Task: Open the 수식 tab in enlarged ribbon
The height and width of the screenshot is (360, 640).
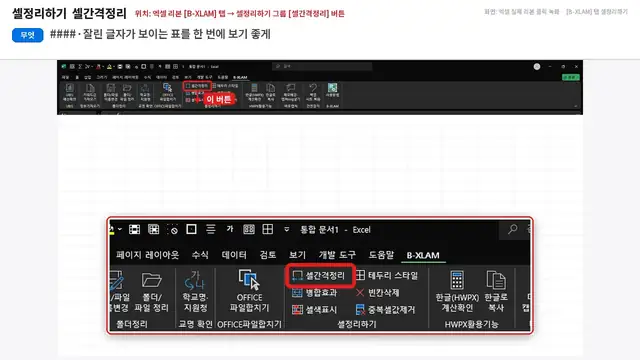Action: pos(200,255)
